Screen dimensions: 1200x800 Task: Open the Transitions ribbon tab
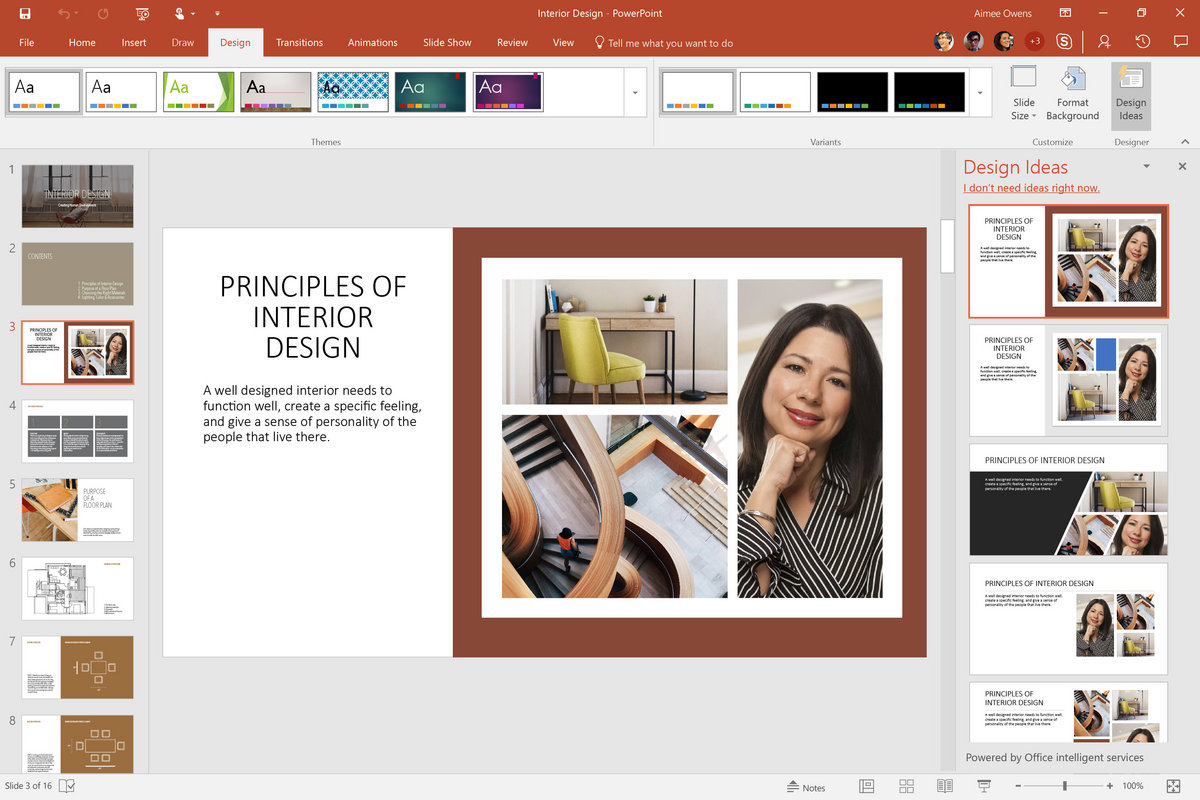[x=299, y=43]
